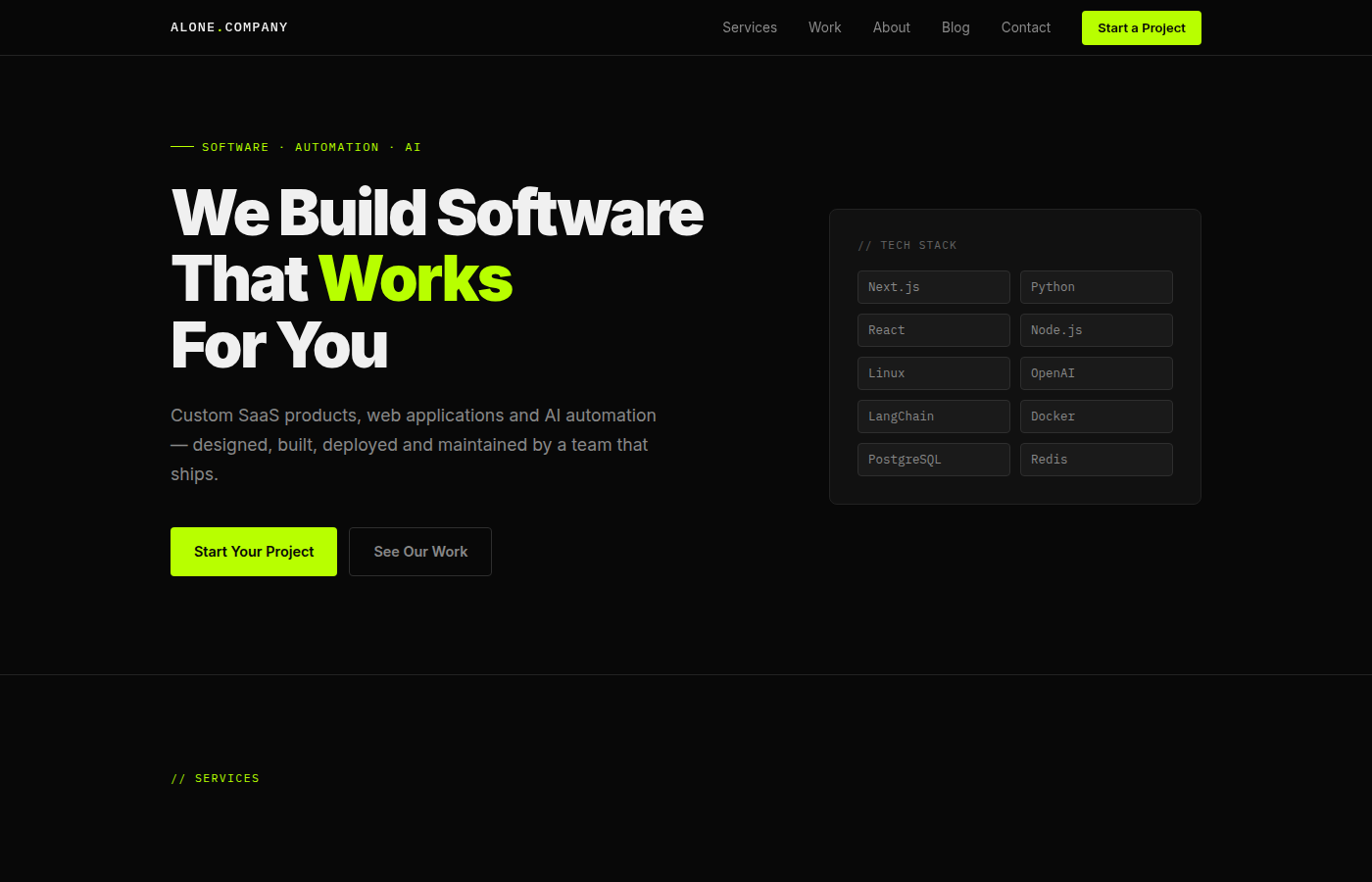This screenshot has width=1372, height=882.
Task: Navigate to the About page
Action: pyautogui.click(x=891, y=27)
